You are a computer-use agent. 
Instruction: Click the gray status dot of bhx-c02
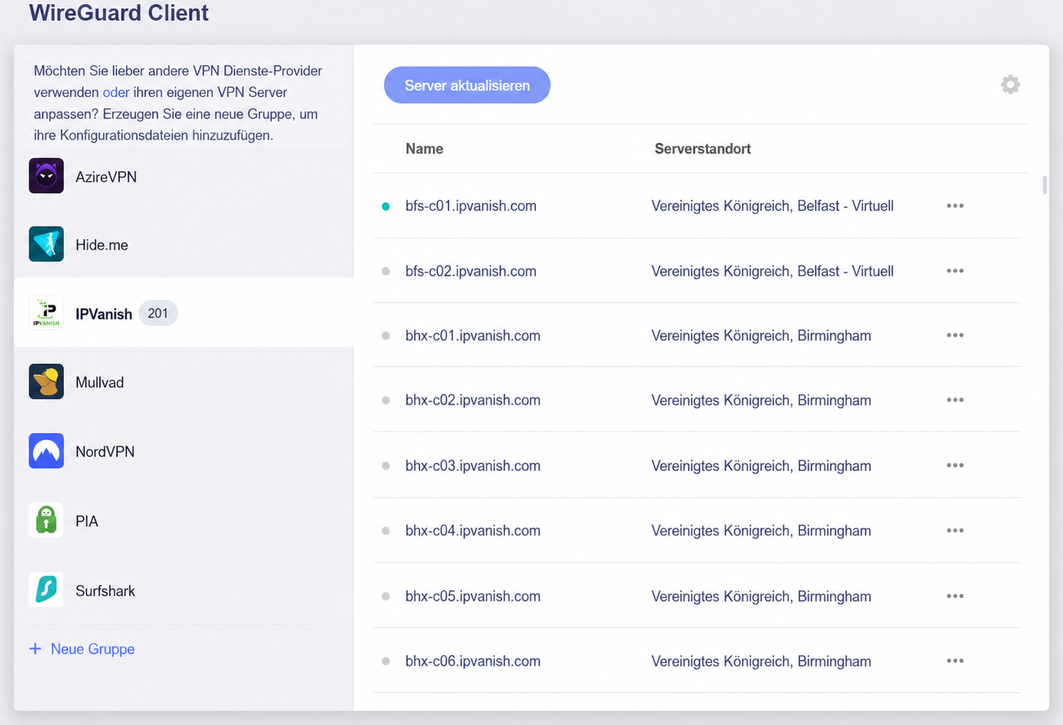[x=386, y=400]
